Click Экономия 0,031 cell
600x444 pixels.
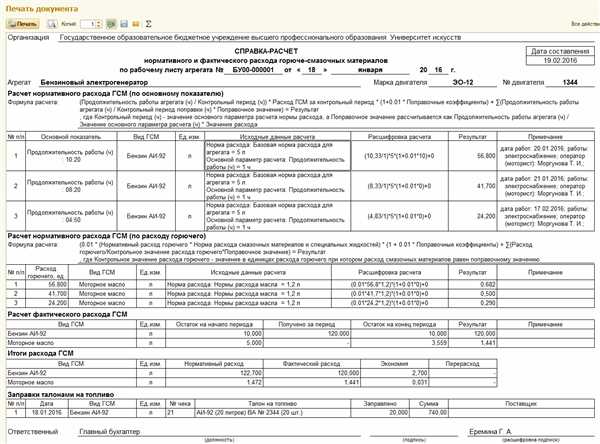[x=395, y=382]
